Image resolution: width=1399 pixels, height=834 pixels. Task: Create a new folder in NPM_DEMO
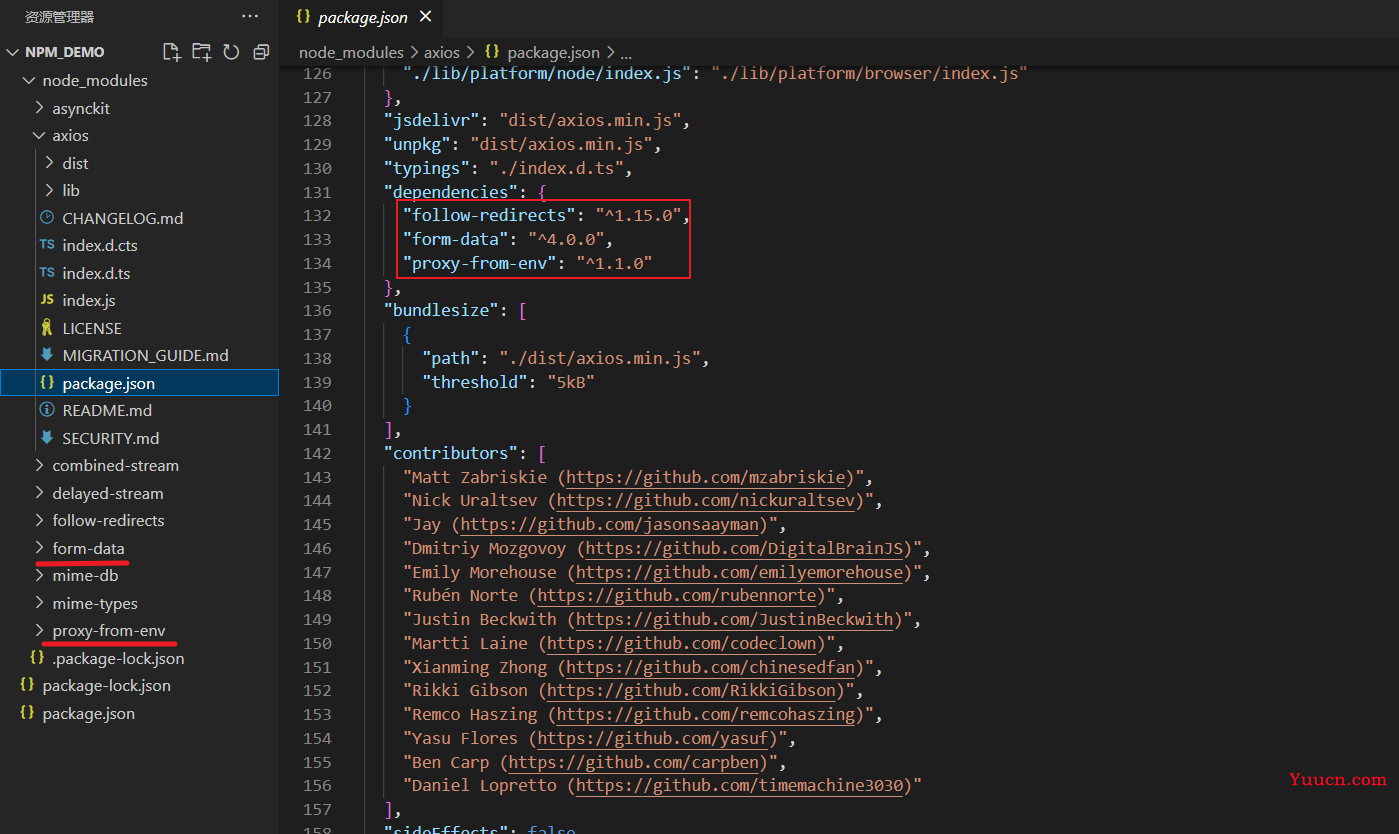[x=202, y=52]
